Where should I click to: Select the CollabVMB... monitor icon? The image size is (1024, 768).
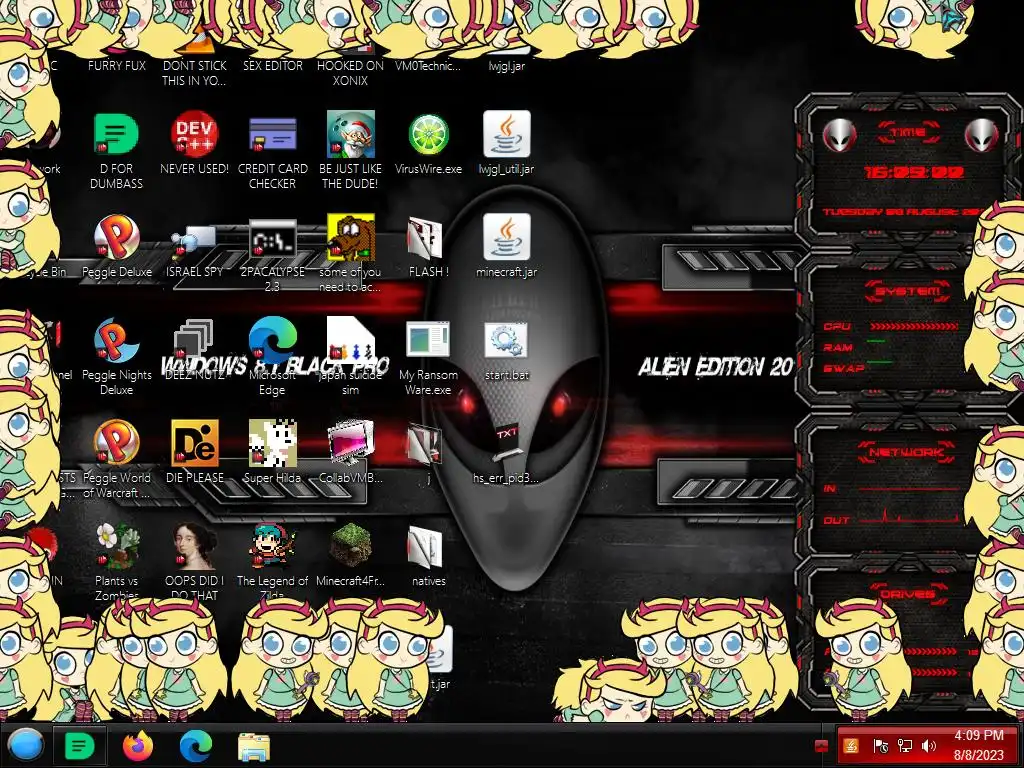point(351,443)
